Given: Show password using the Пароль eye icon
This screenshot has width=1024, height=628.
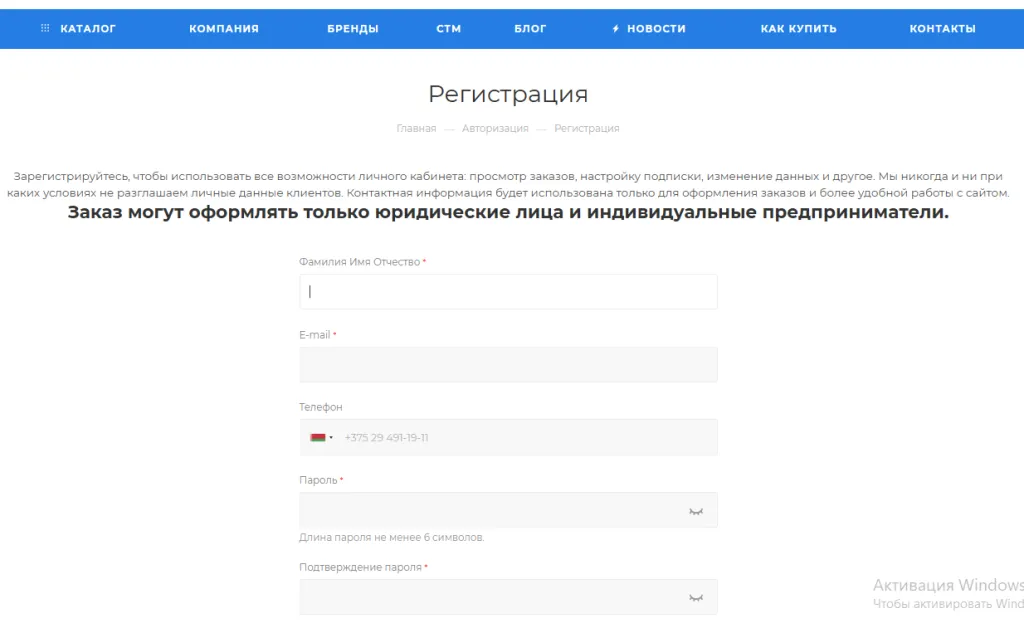Looking at the screenshot, I should tap(696, 511).
